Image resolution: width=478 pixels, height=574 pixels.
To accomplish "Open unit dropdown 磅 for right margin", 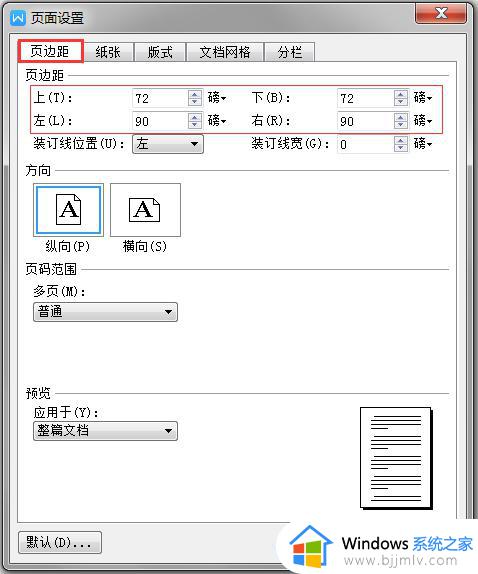I will [423, 121].
